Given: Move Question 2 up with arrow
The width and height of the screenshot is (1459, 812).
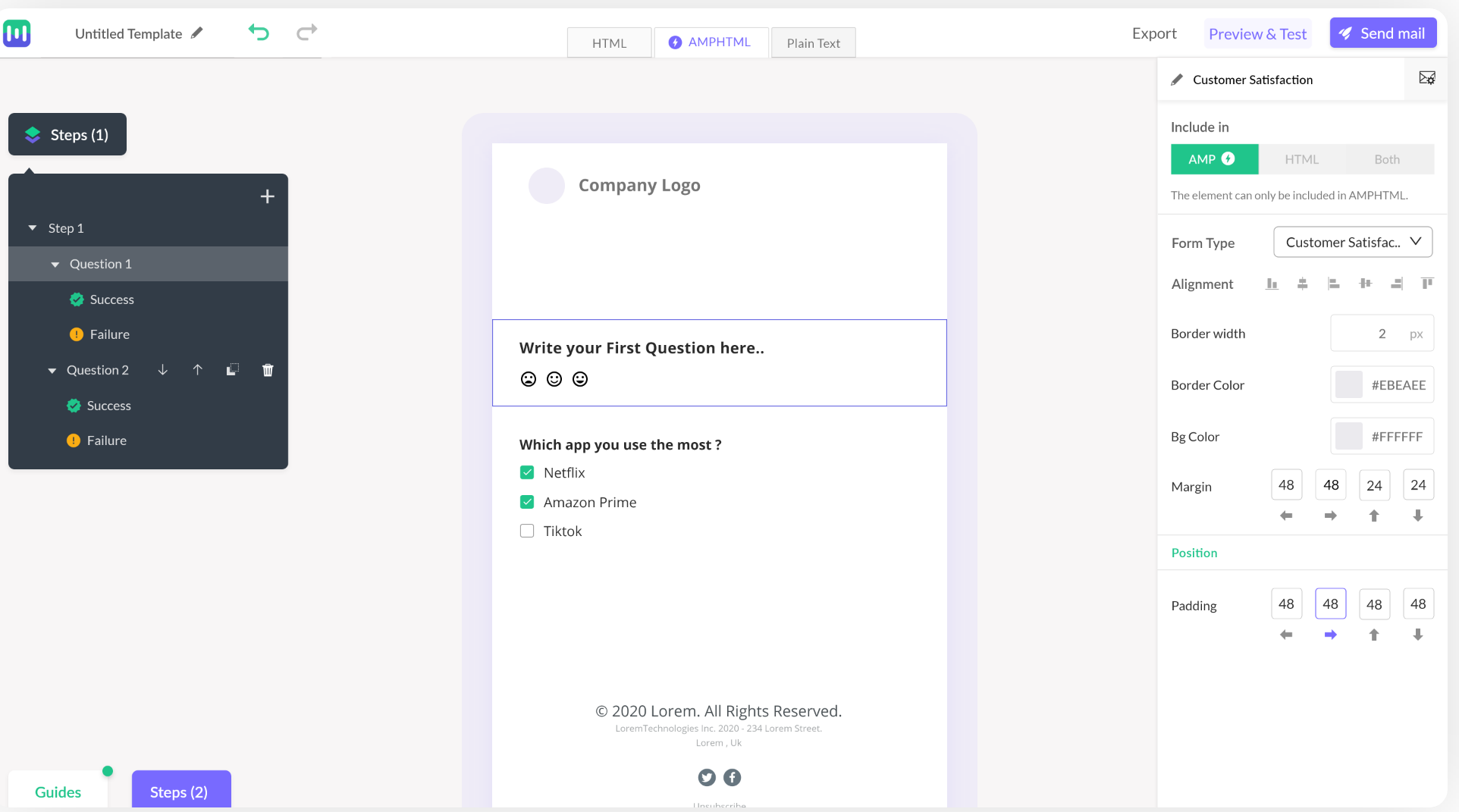Looking at the screenshot, I should click(x=197, y=370).
